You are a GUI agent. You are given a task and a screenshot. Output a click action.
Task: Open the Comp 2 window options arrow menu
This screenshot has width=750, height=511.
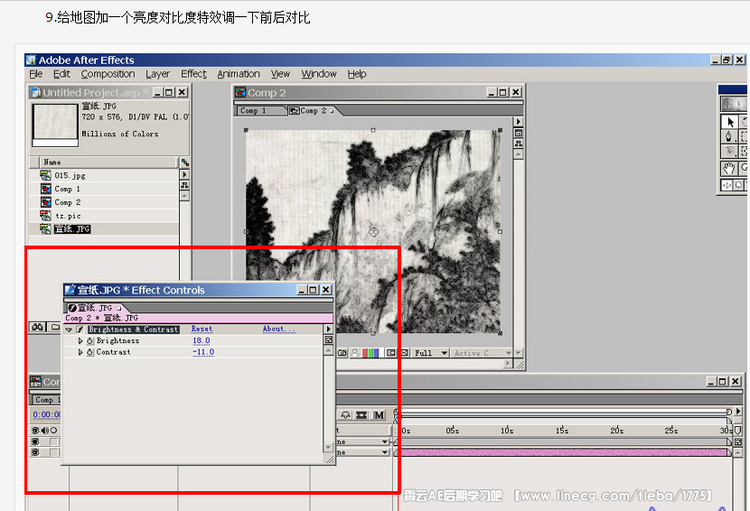coord(518,122)
